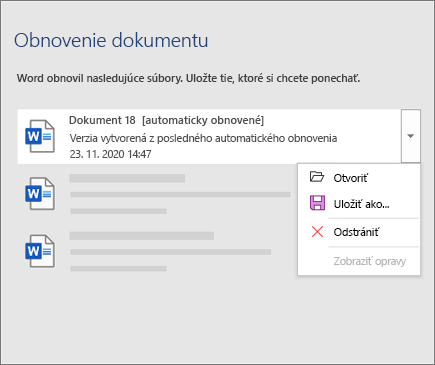Choose Odstrániť from the context menu

click(359, 232)
